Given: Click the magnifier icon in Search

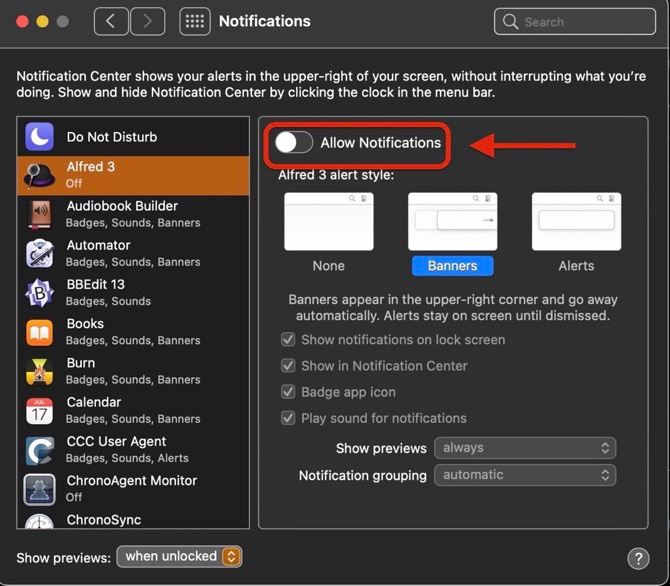Looking at the screenshot, I should click(510, 21).
